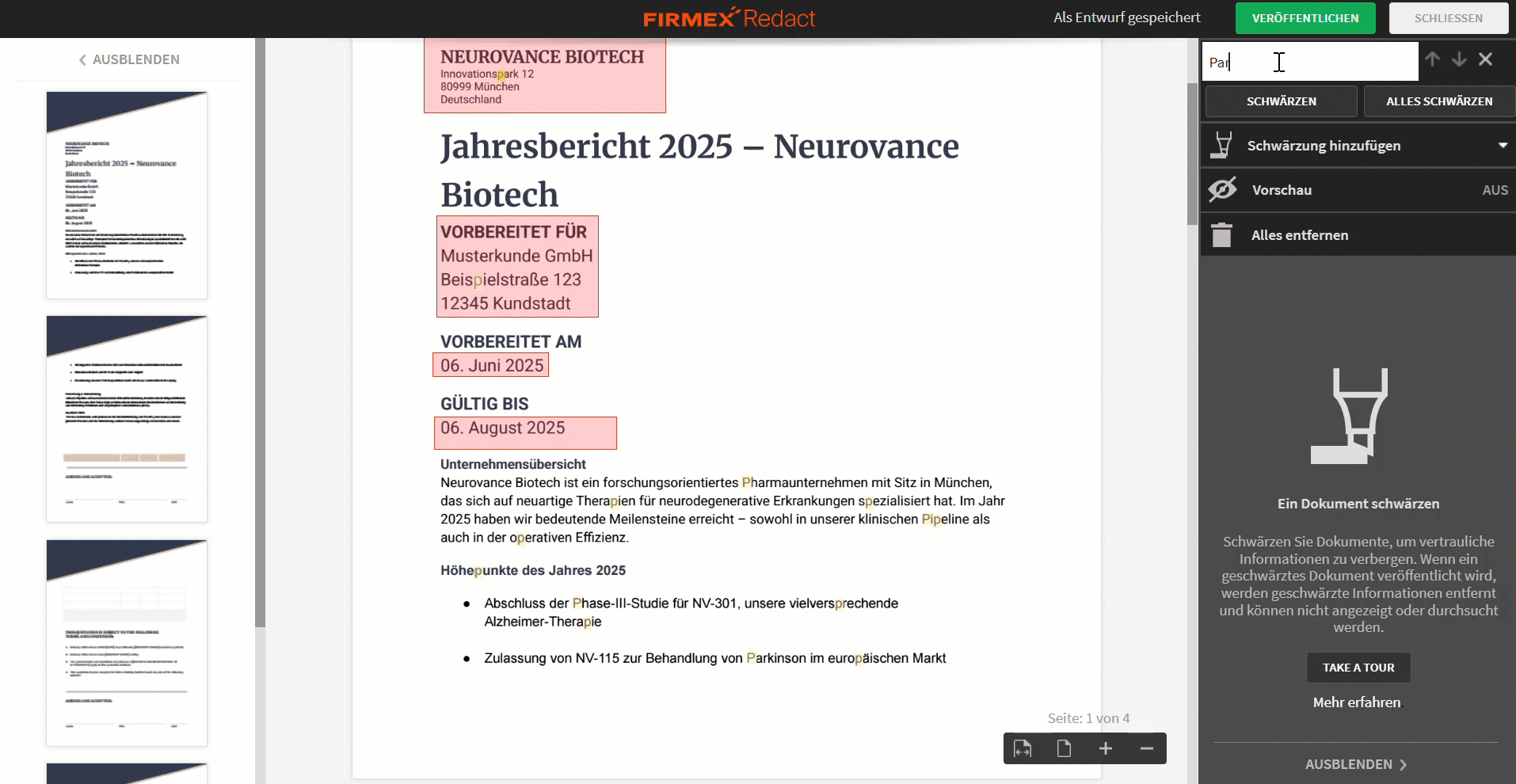Viewport: 1516px width, 784px height.
Task: Zoom in with the plus icon
Action: (x=1106, y=748)
